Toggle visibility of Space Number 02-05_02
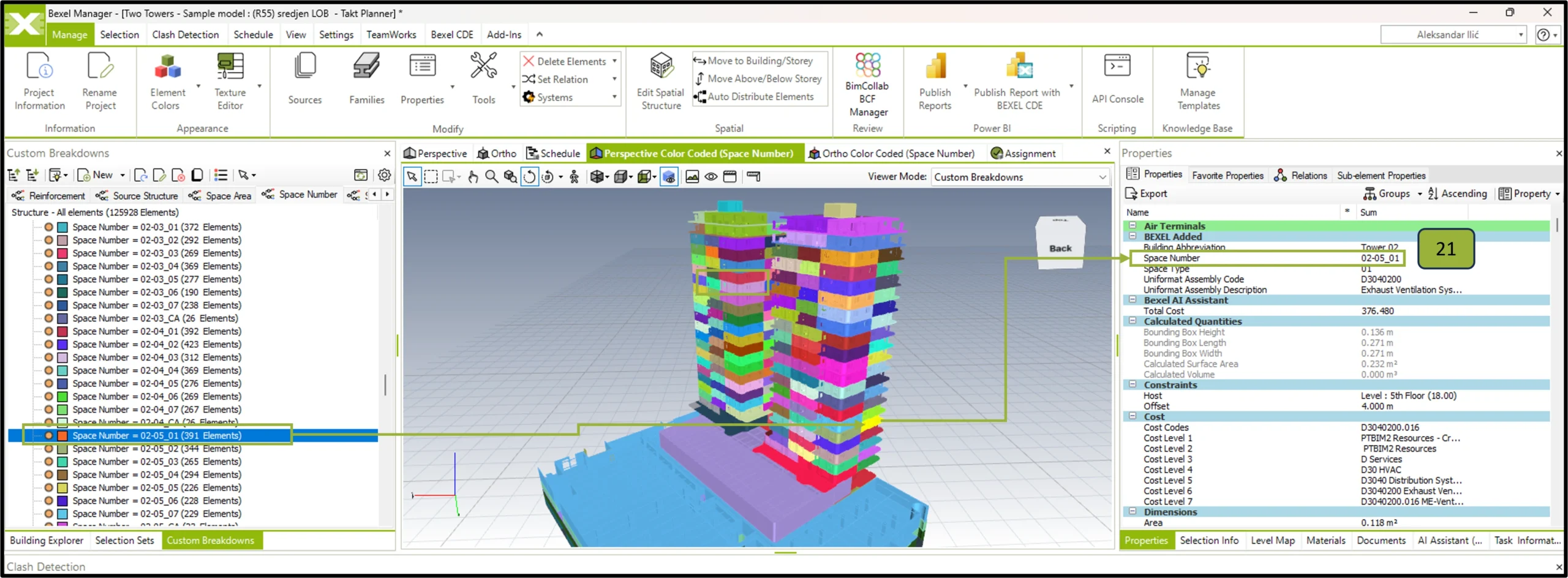 (x=48, y=449)
